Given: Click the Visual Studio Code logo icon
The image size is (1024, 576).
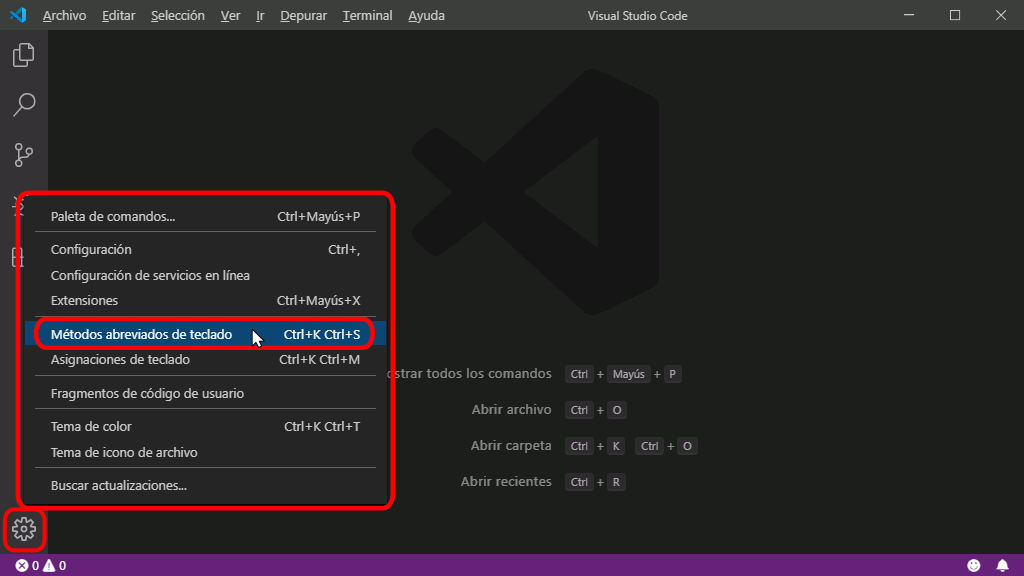Looking at the screenshot, I should pos(18,15).
